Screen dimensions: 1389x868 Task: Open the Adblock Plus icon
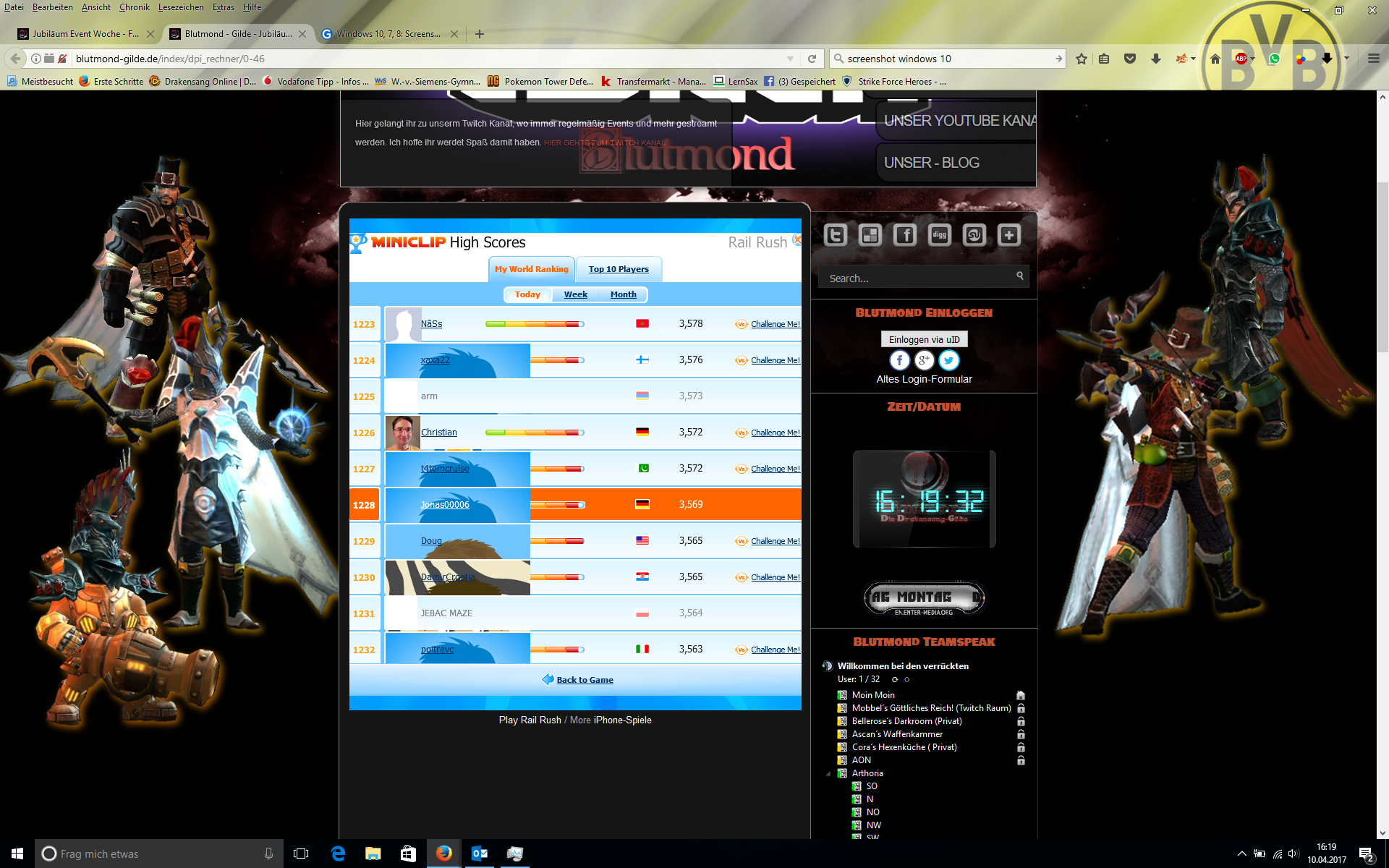tap(1241, 59)
